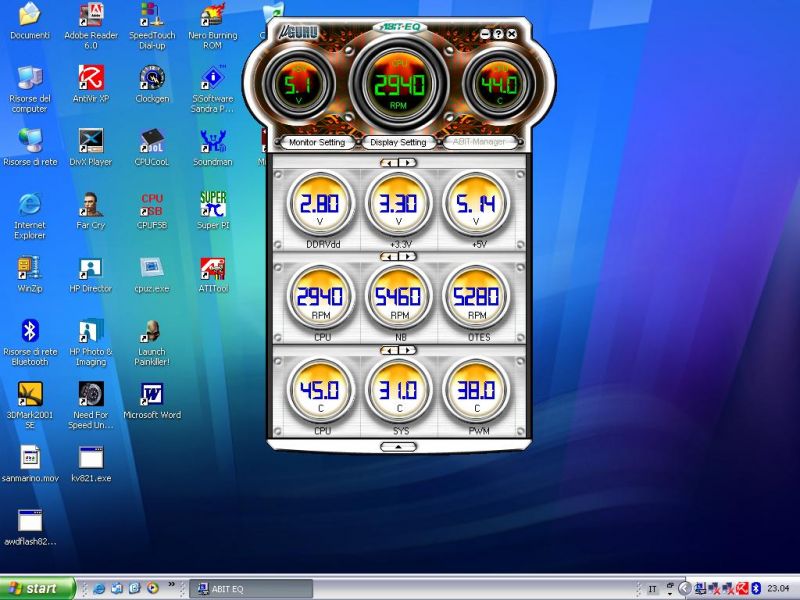
Task: Select the SYS temperature 31.0 C gauge
Action: 398,391
